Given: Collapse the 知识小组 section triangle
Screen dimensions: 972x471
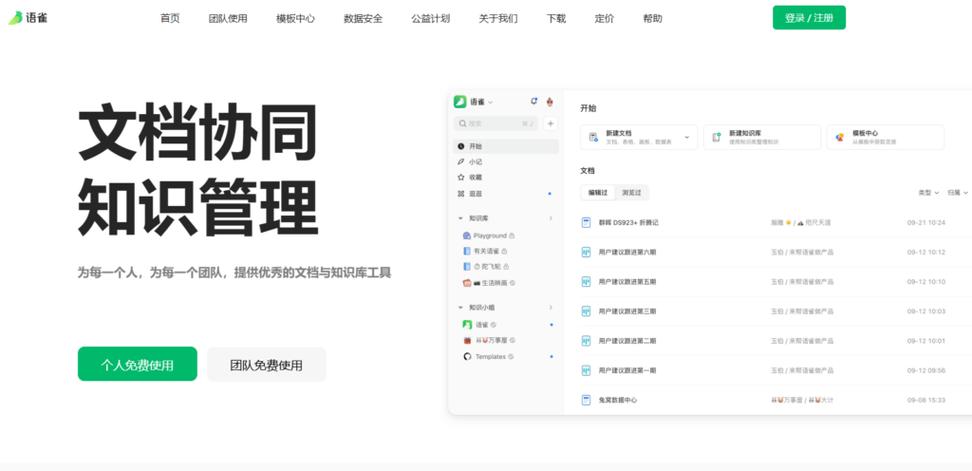Looking at the screenshot, I should pyautogui.click(x=460, y=307).
